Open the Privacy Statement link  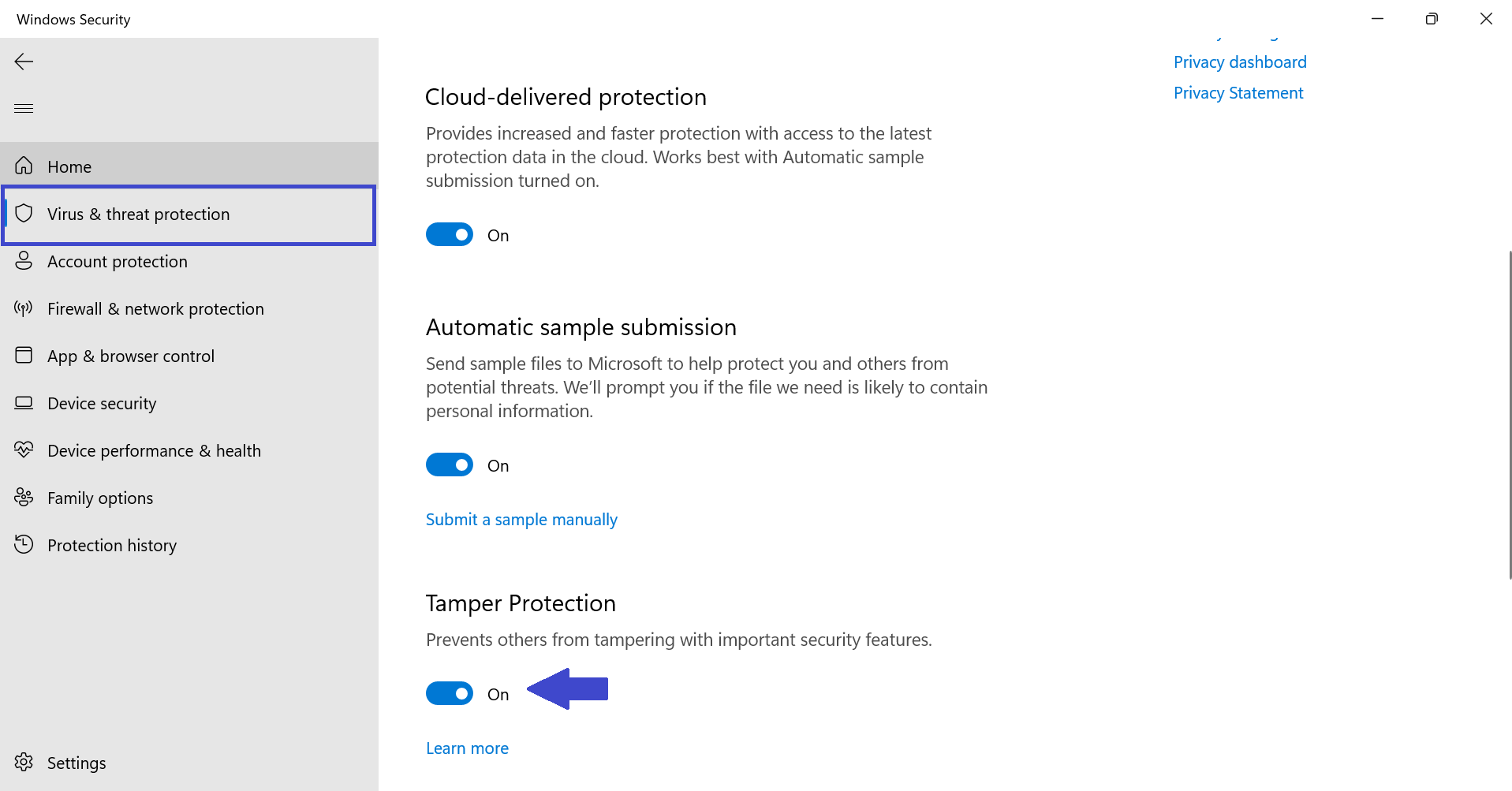coord(1238,93)
